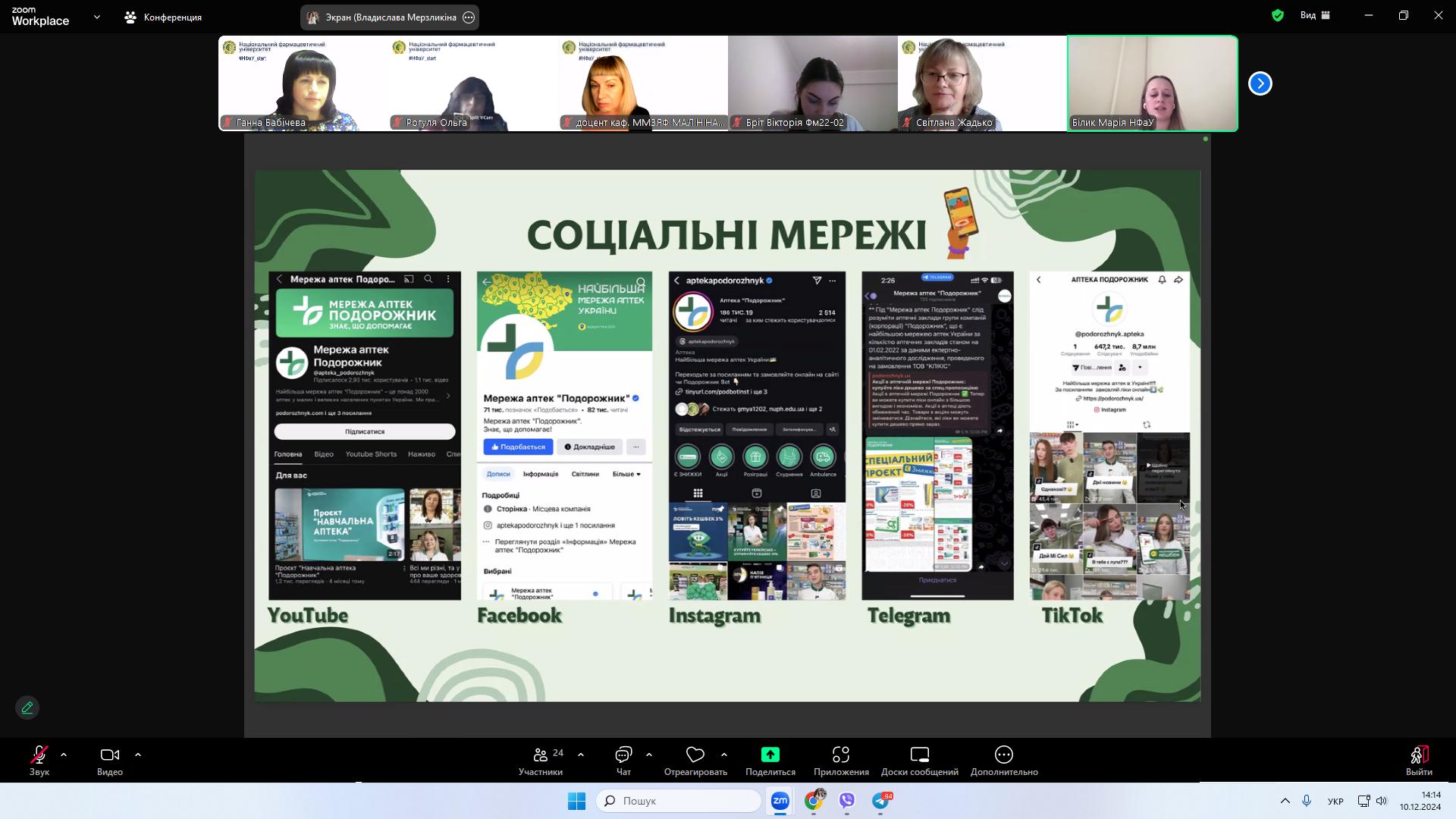Open Telegram icon in the taskbar
This screenshot has height=819, width=1456.
[x=880, y=801]
